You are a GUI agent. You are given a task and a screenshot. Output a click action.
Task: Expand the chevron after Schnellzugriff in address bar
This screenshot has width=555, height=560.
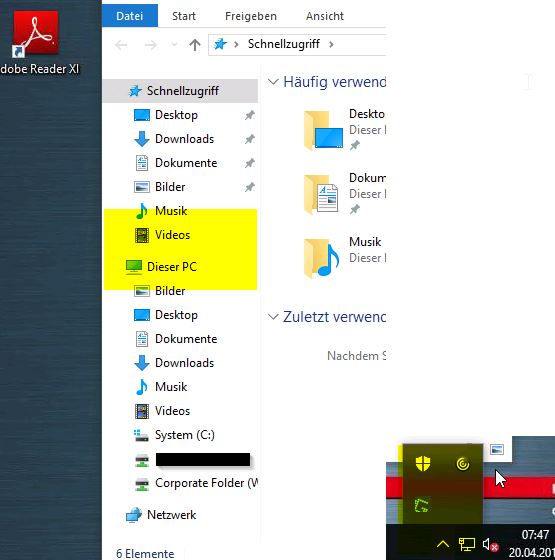point(331,44)
